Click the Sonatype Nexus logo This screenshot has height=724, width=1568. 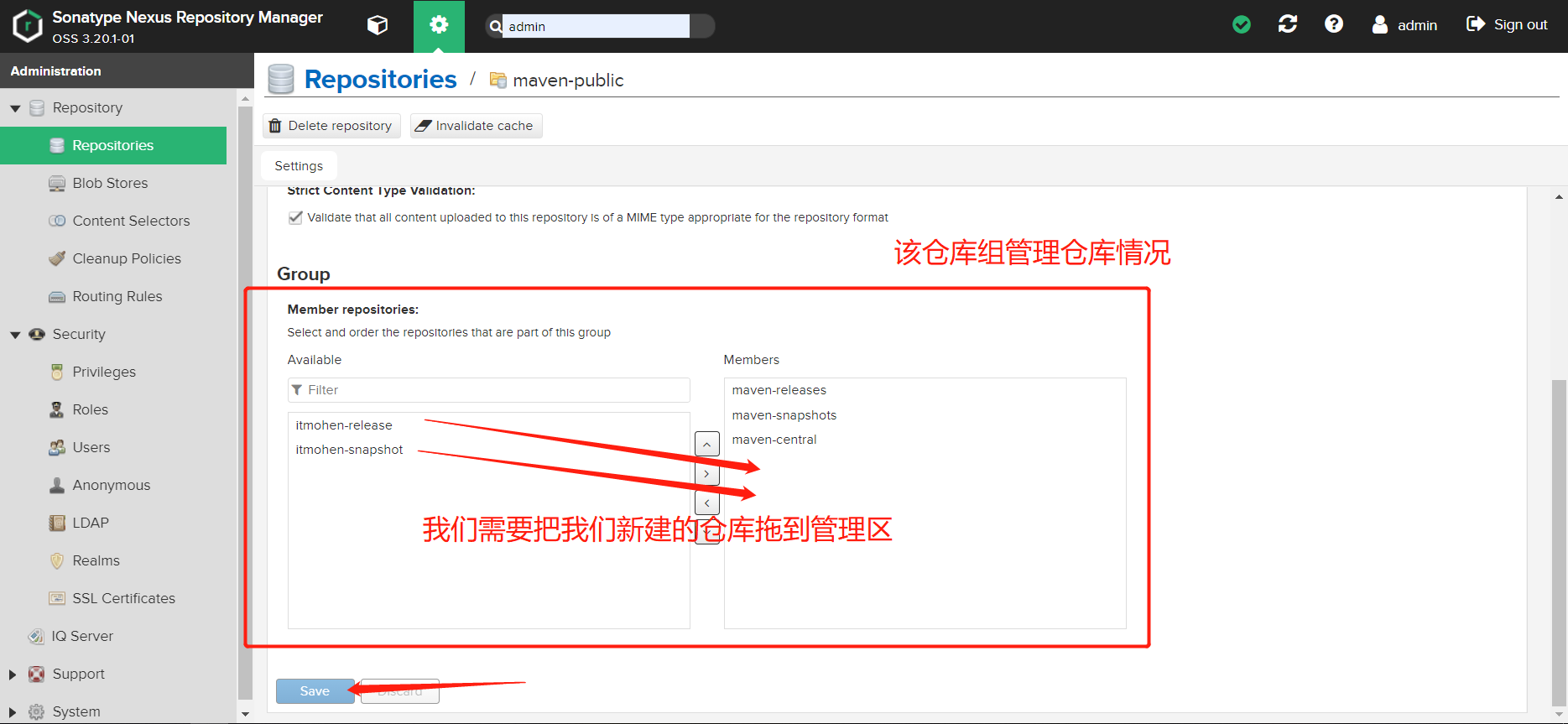[28, 26]
